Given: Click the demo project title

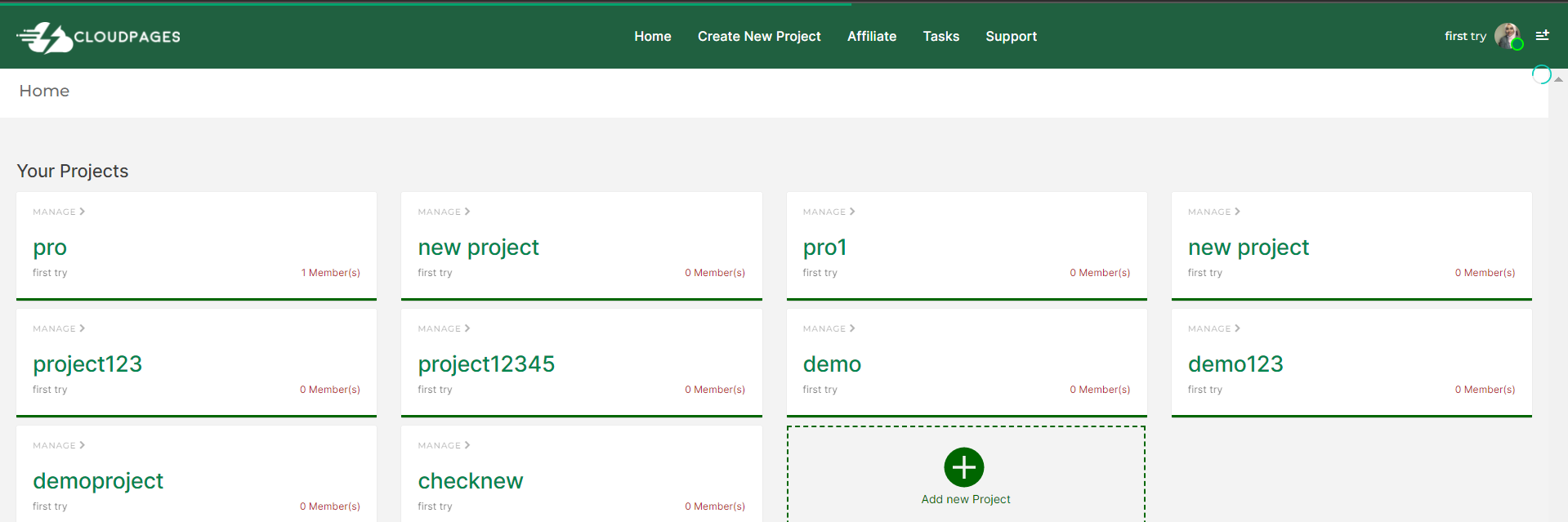Looking at the screenshot, I should [x=832, y=364].
